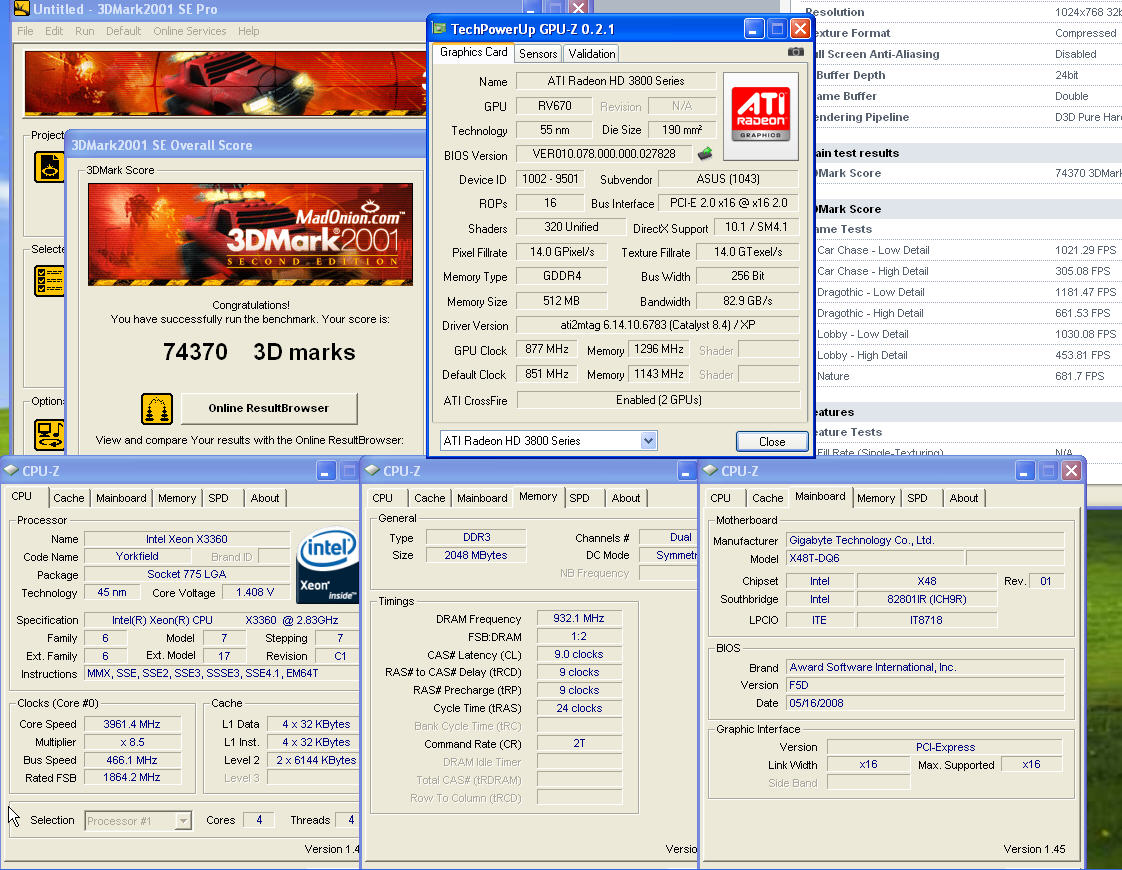
Task: Click the BIOS Date 05/16/2008 value
Action: [925, 703]
